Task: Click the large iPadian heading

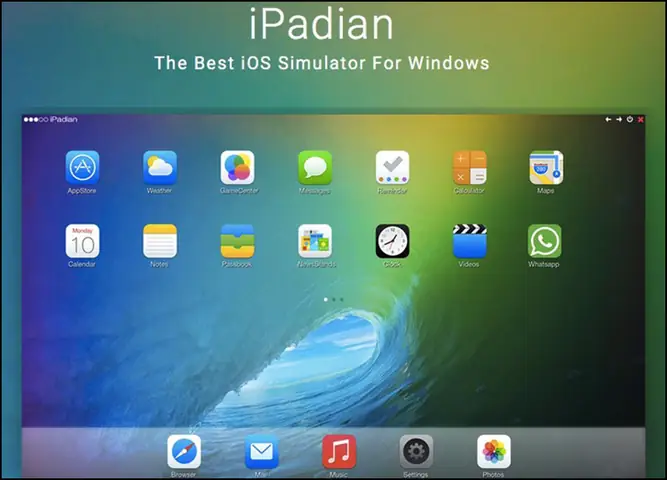Action: tap(322, 24)
